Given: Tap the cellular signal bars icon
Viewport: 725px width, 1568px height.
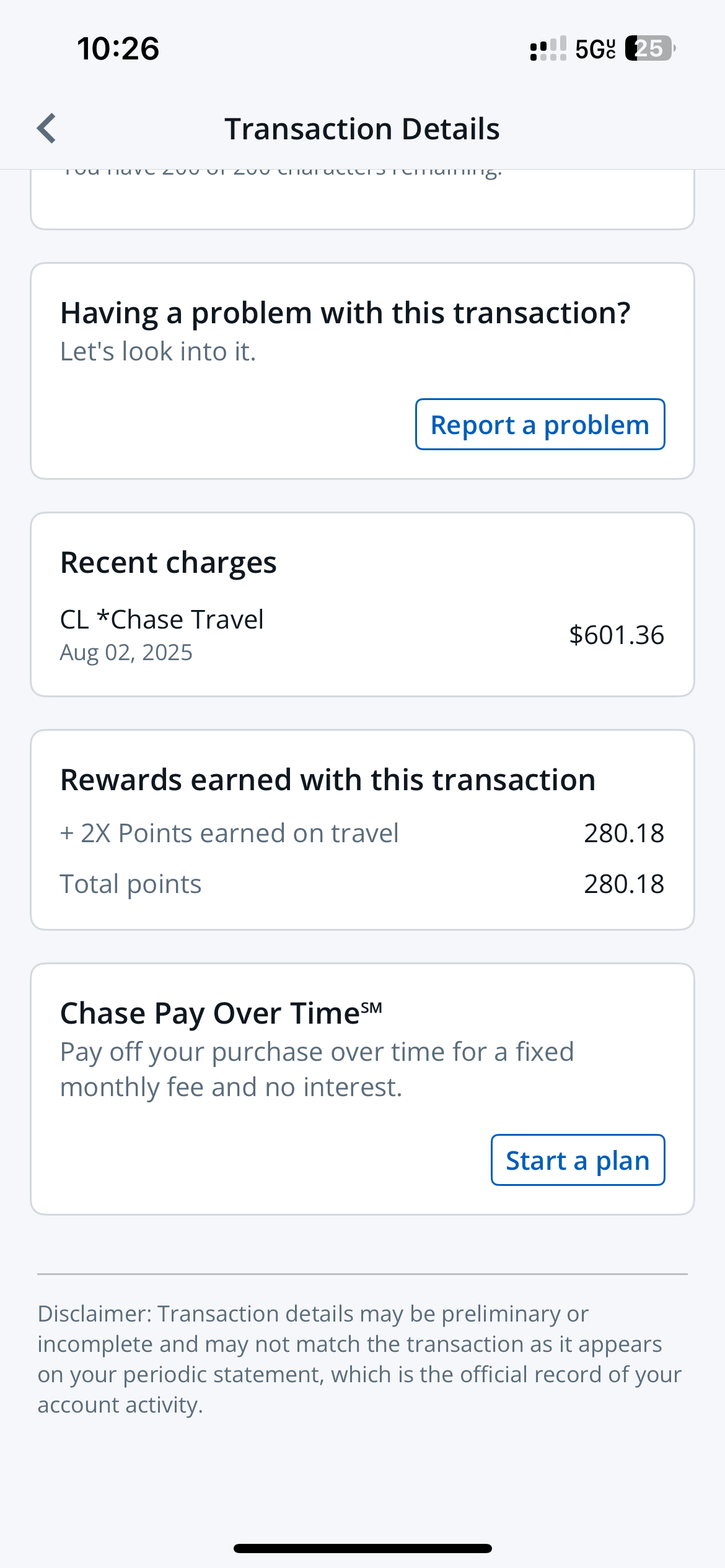Looking at the screenshot, I should pyautogui.click(x=548, y=48).
